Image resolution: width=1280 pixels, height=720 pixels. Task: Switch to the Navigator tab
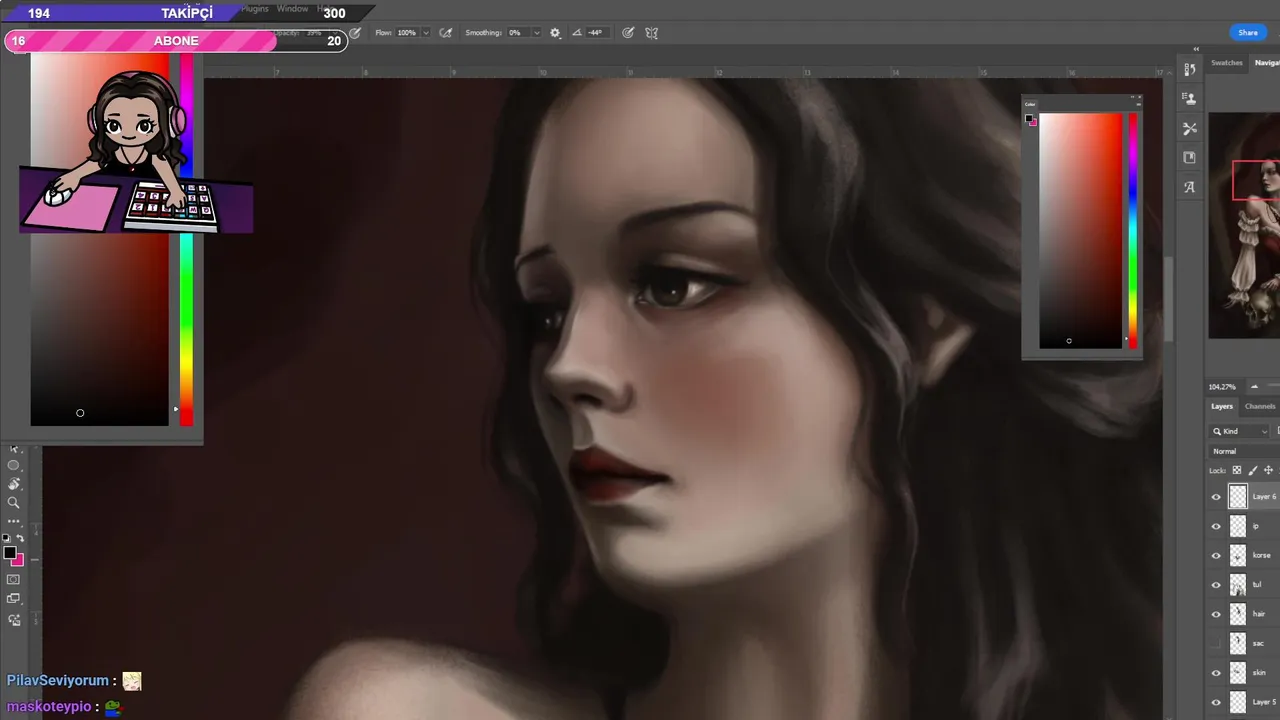(x=1267, y=63)
